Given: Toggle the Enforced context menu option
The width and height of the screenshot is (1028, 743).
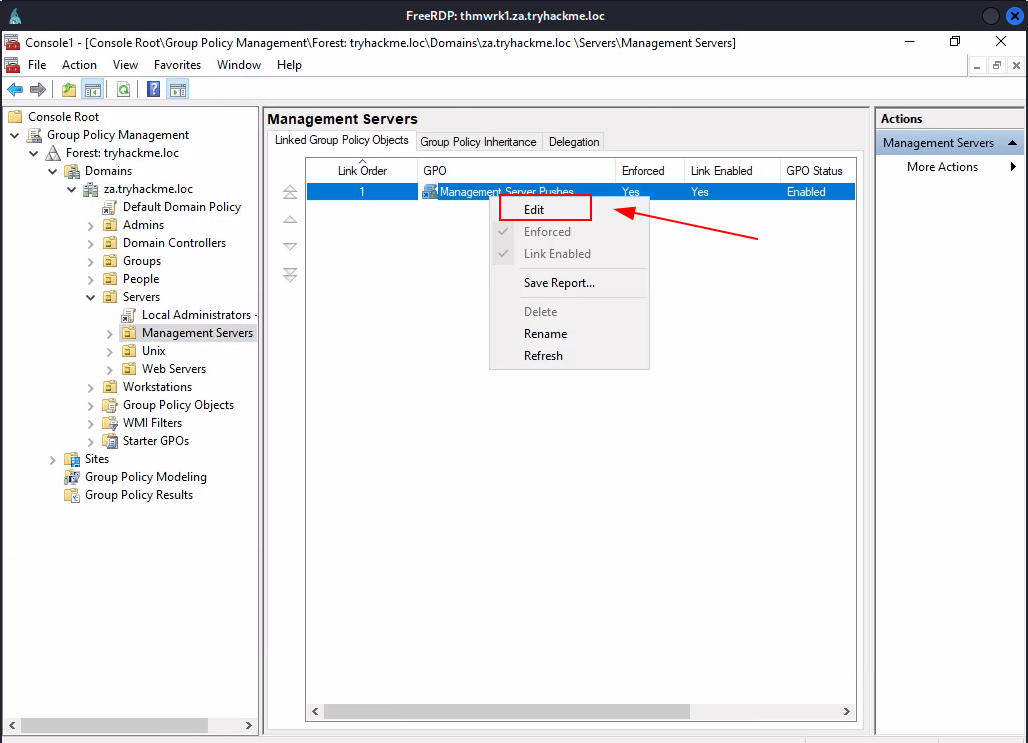Looking at the screenshot, I should tap(569, 232).
